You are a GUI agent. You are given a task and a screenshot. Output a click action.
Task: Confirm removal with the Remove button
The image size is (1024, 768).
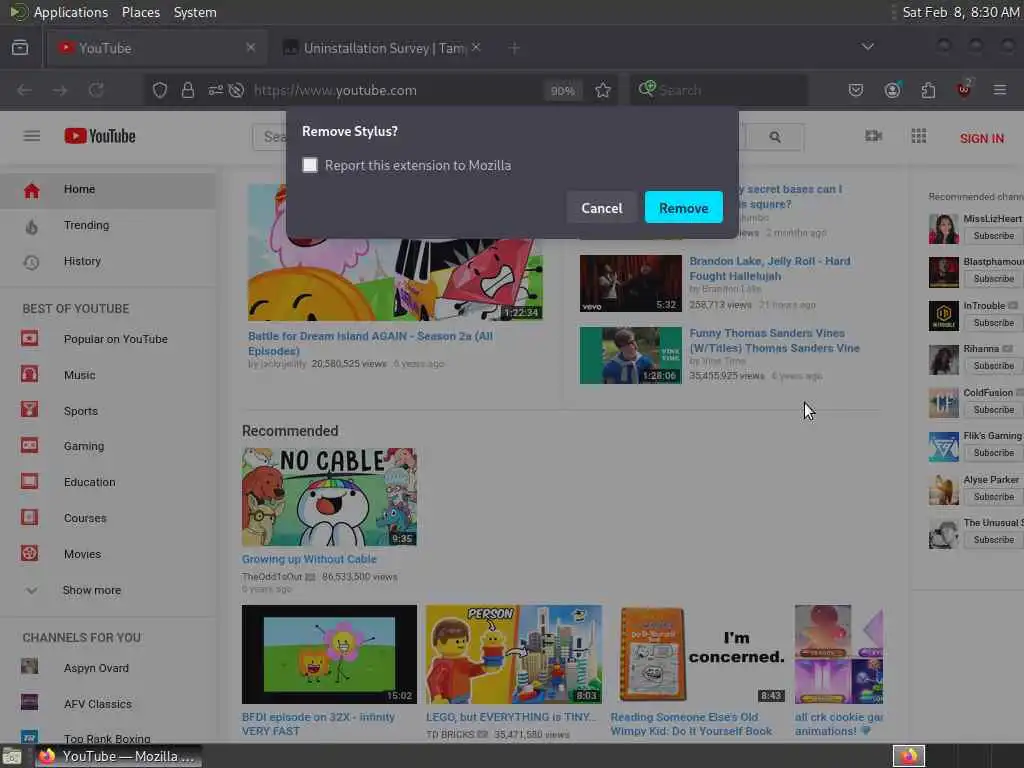(x=683, y=208)
